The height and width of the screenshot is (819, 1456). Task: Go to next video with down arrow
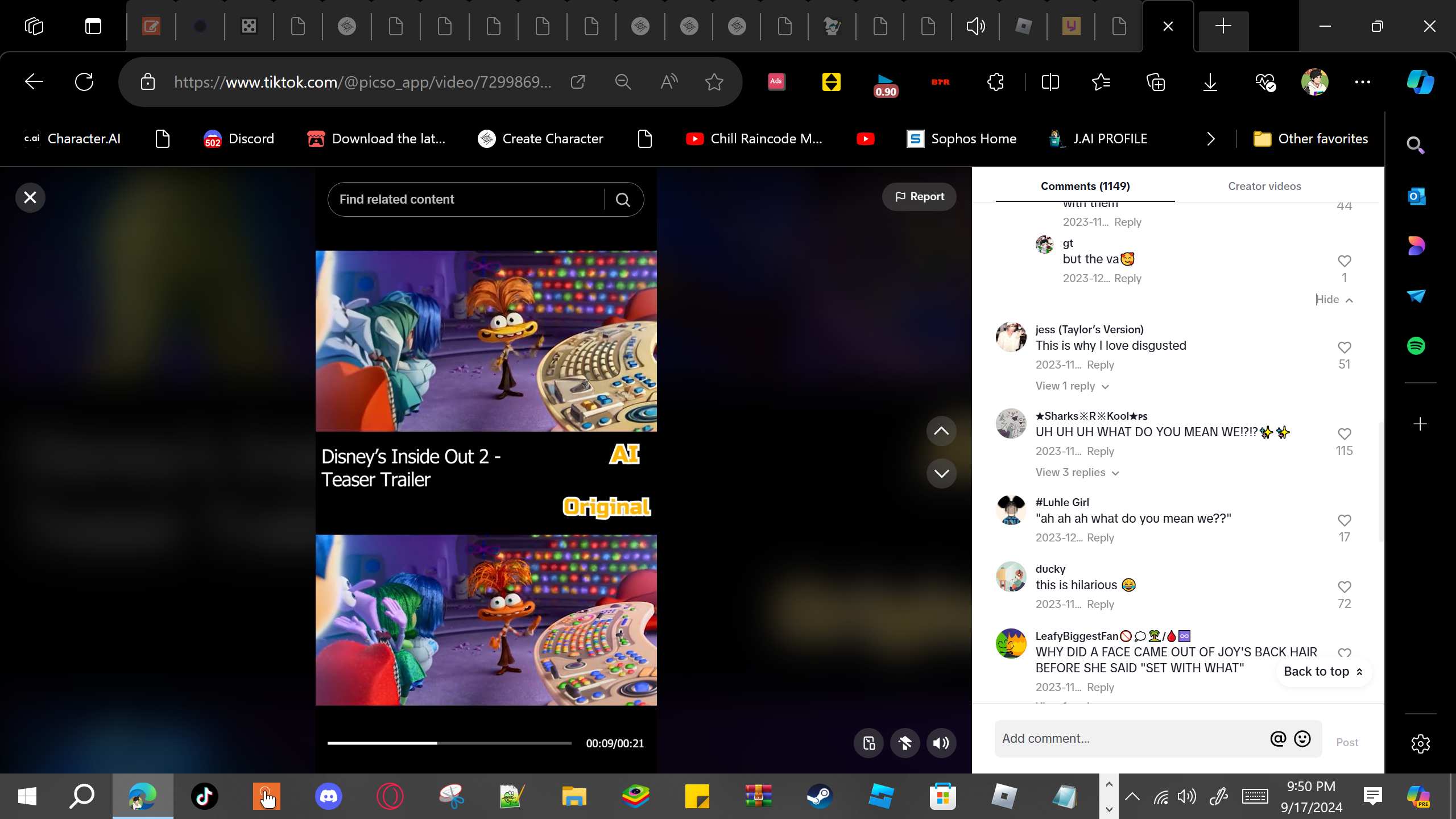coord(941,473)
